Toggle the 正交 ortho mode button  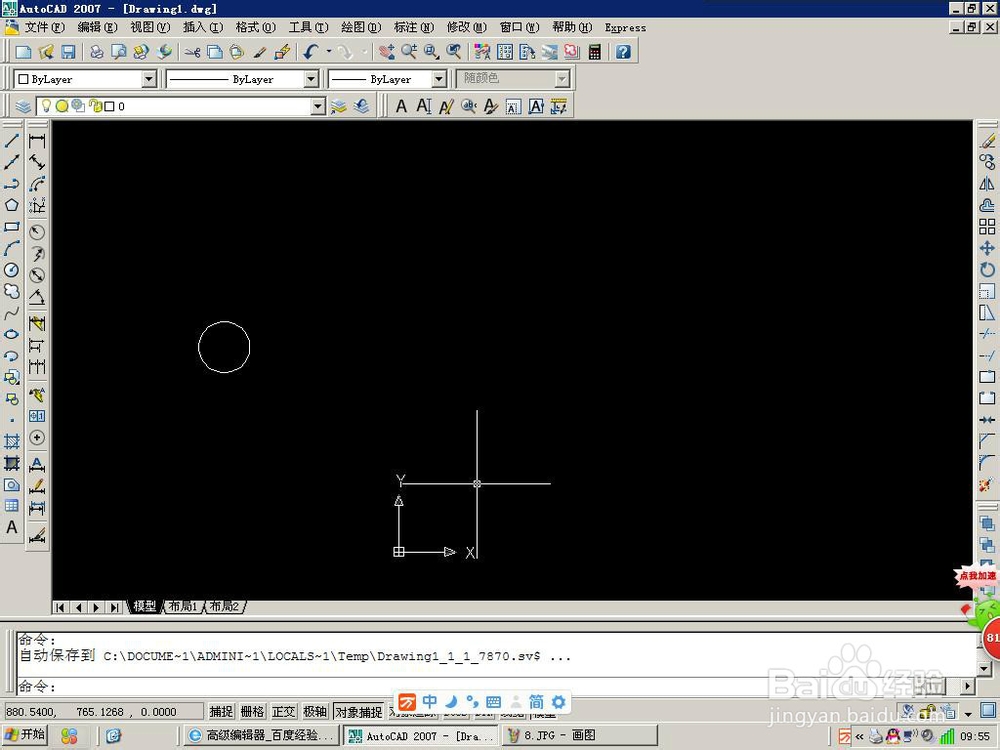pyautogui.click(x=284, y=711)
